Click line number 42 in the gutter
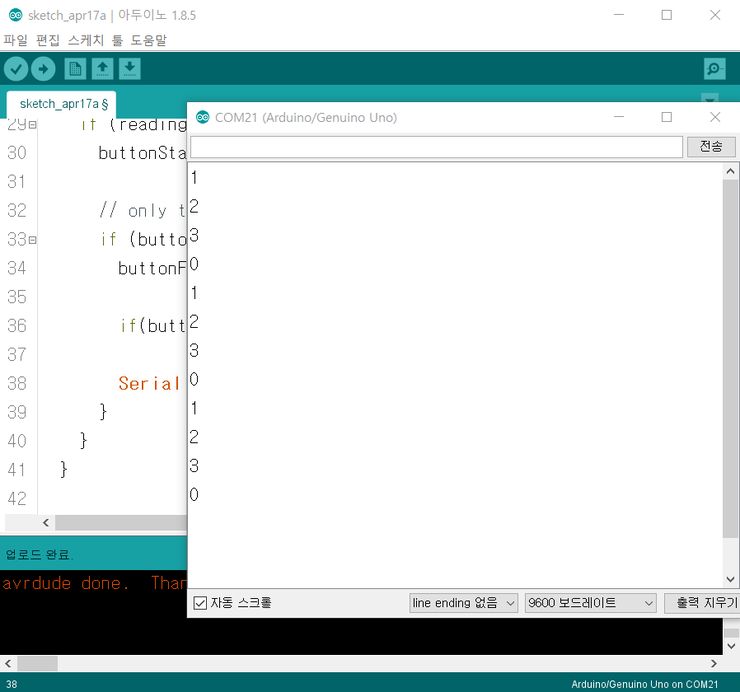Image resolution: width=740 pixels, height=692 pixels. pyautogui.click(x=17, y=499)
